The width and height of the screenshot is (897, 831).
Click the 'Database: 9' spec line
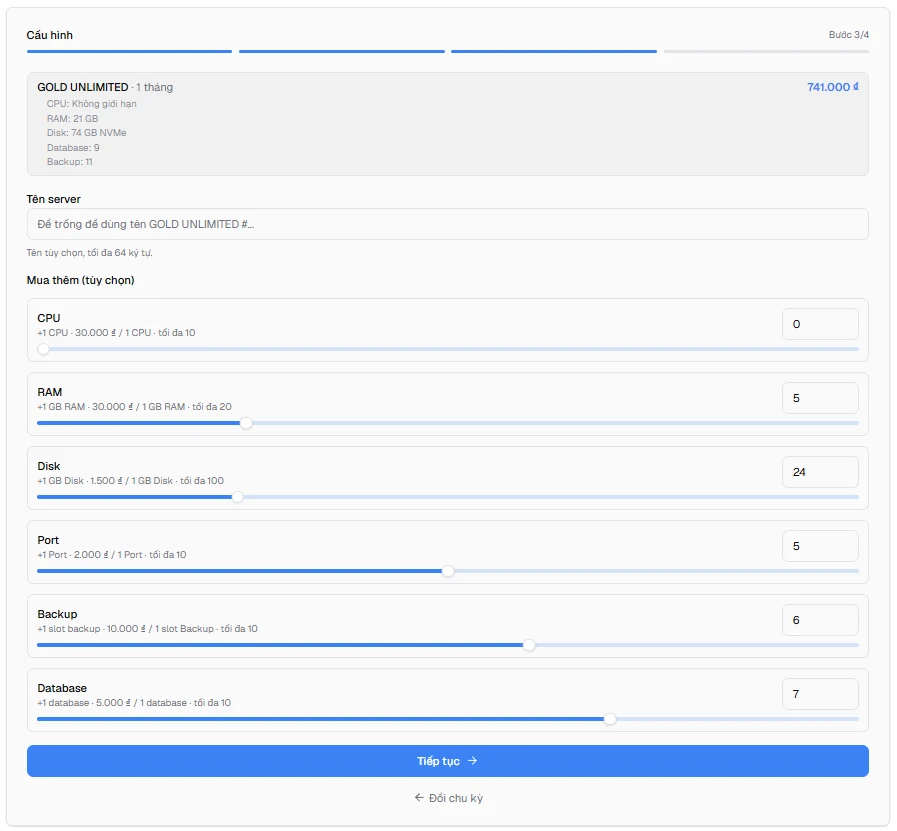pos(73,148)
